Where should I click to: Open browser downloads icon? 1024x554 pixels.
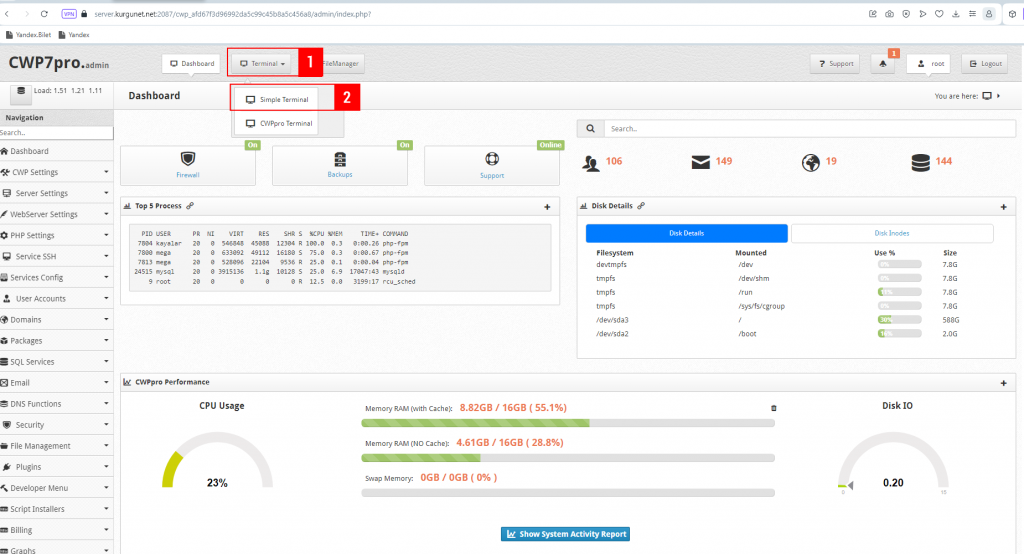(x=955, y=14)
